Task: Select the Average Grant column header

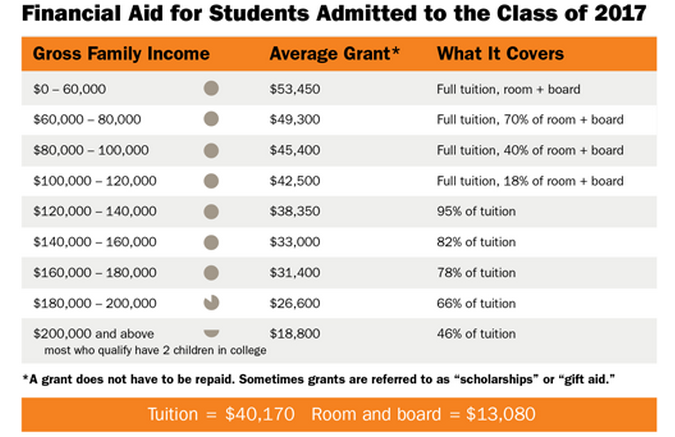Action: point(334,54)
